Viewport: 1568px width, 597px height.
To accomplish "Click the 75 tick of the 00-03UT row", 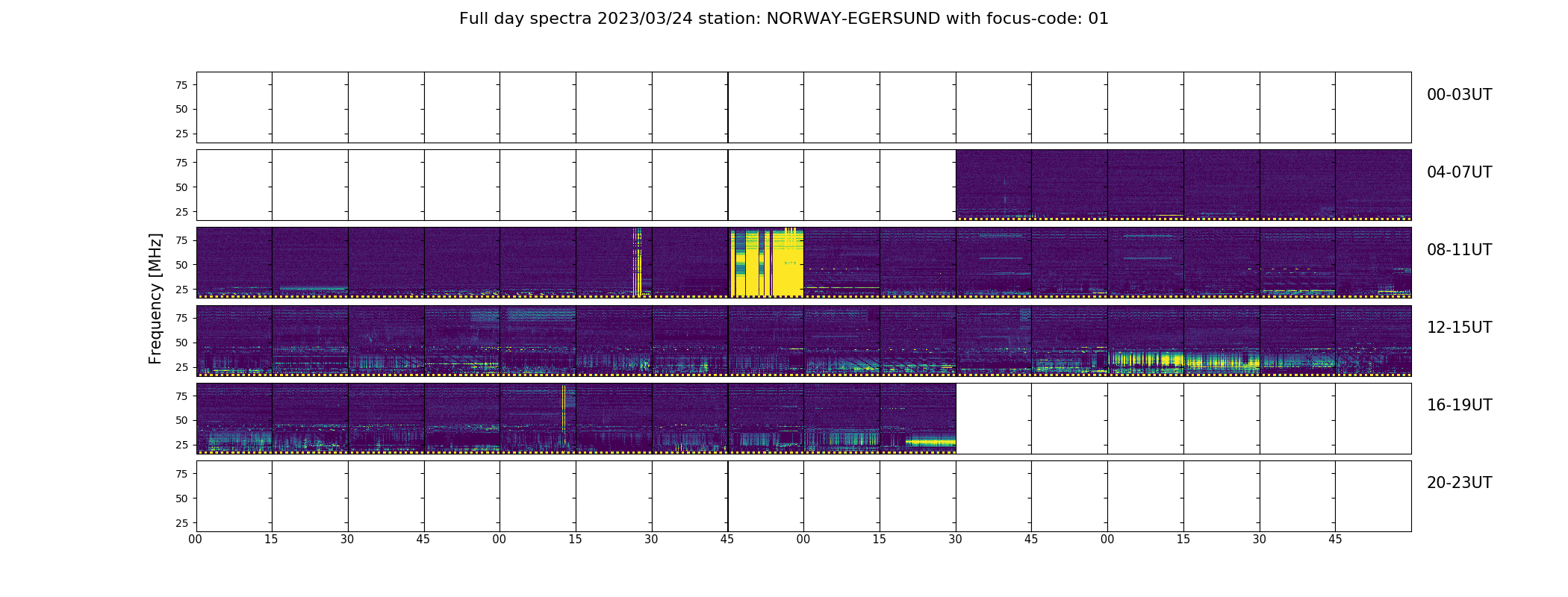I will (x=181, y=85).
